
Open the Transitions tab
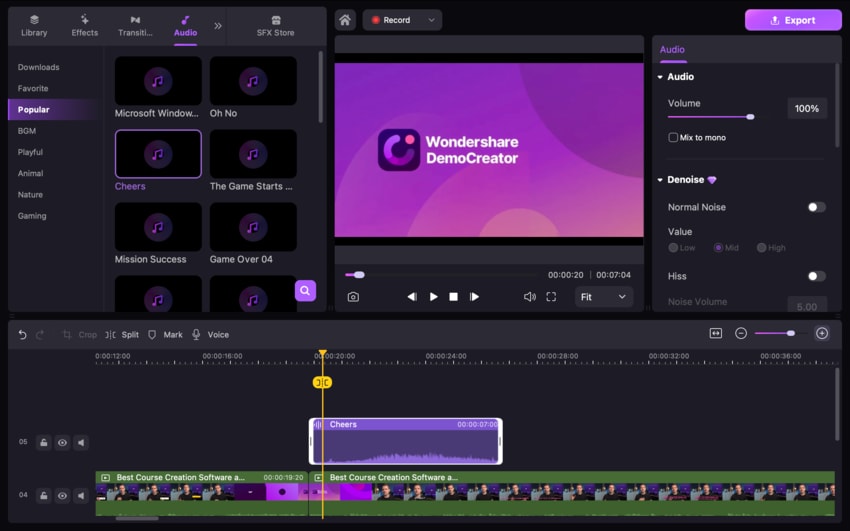(135, 25)
